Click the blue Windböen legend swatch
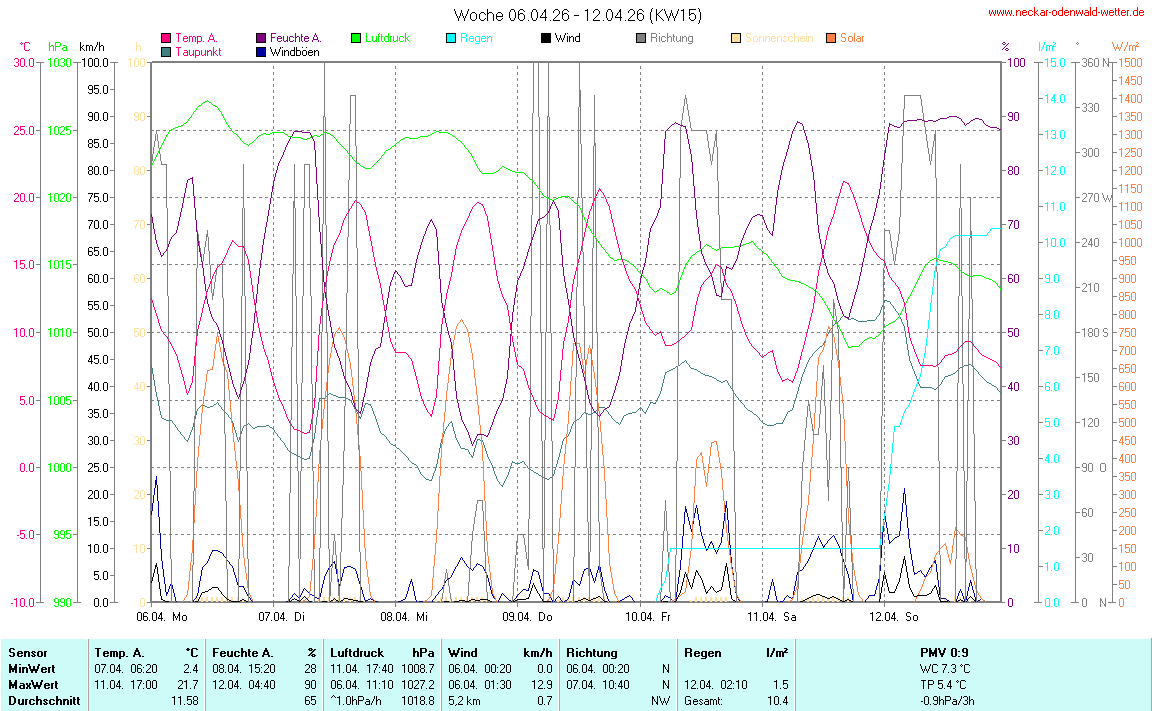 [x=261, y=52]
